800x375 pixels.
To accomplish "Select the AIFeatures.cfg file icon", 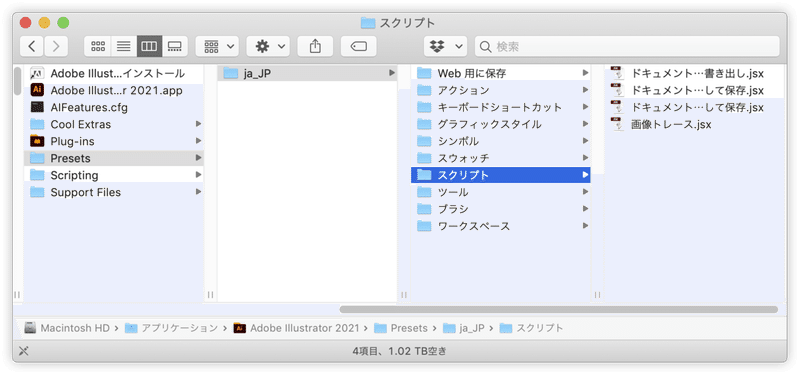I will [x=37, y=107].
